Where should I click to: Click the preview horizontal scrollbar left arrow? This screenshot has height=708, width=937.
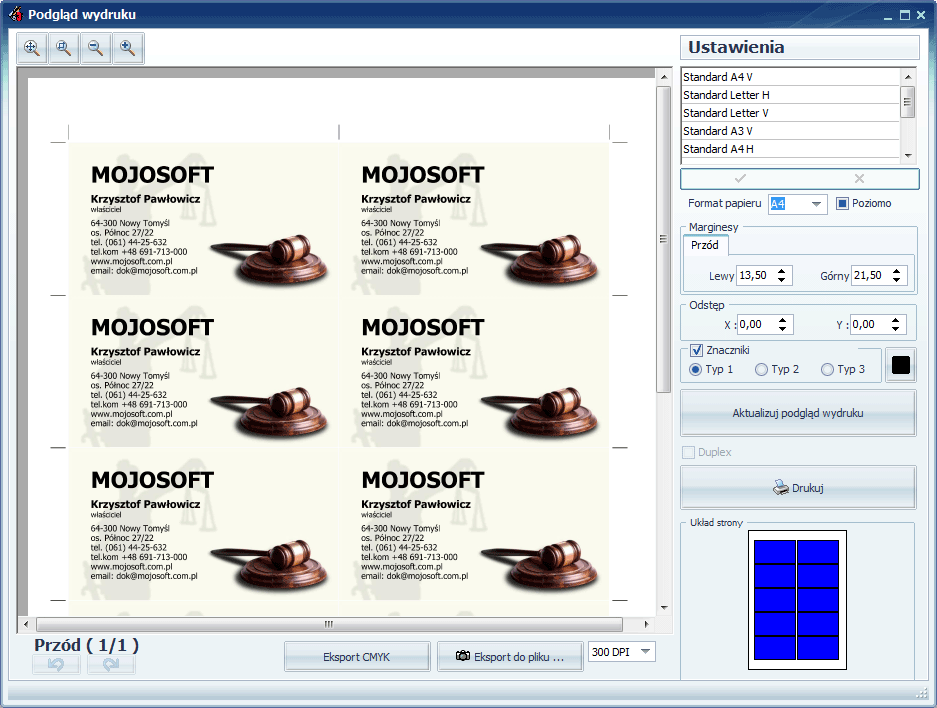(x=26, y=624)
